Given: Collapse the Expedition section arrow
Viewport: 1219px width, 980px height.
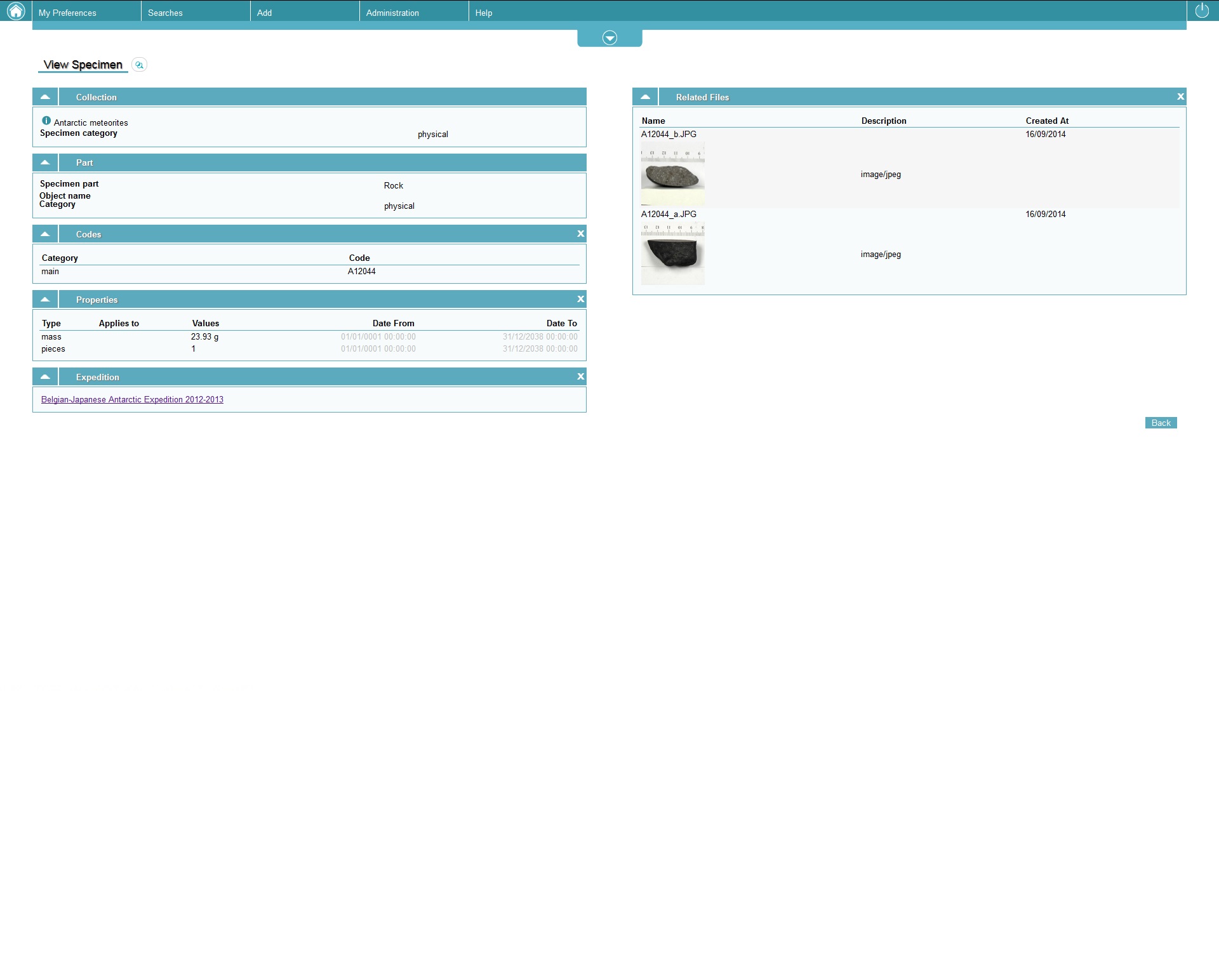Looking at the screenshot, I should point(45,377).
